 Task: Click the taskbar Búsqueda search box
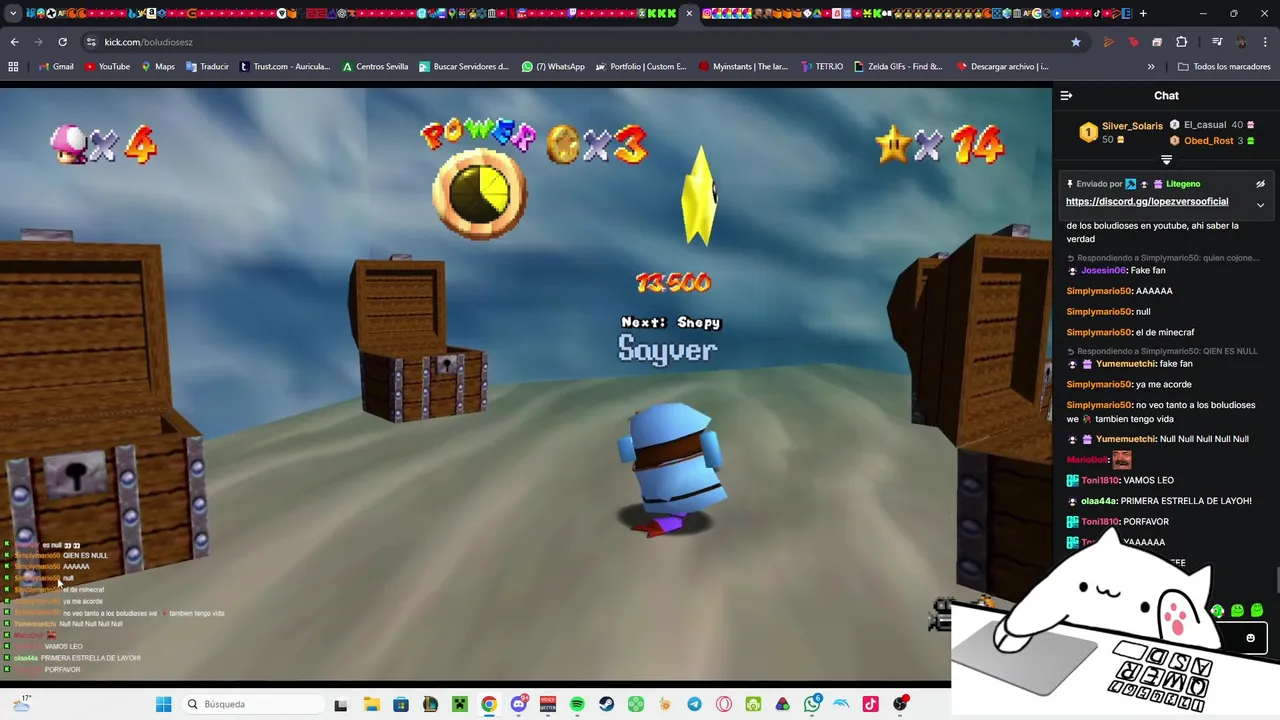[x=255, y=704]
